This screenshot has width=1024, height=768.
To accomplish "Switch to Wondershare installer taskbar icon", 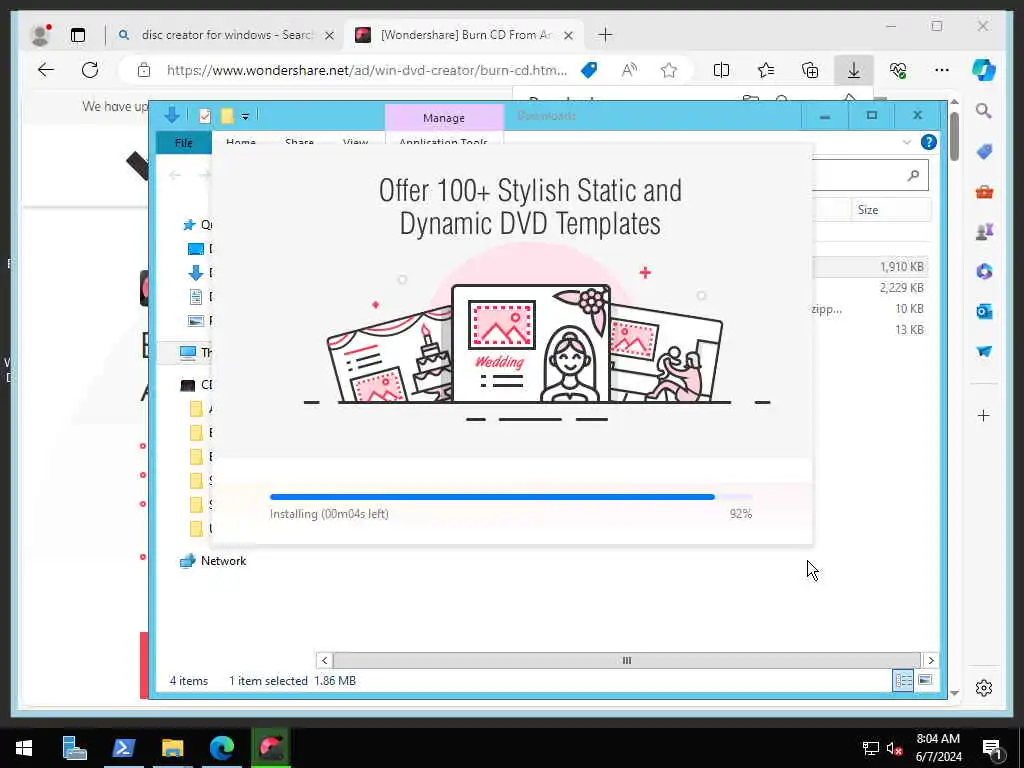I will [x=270, y=748].
